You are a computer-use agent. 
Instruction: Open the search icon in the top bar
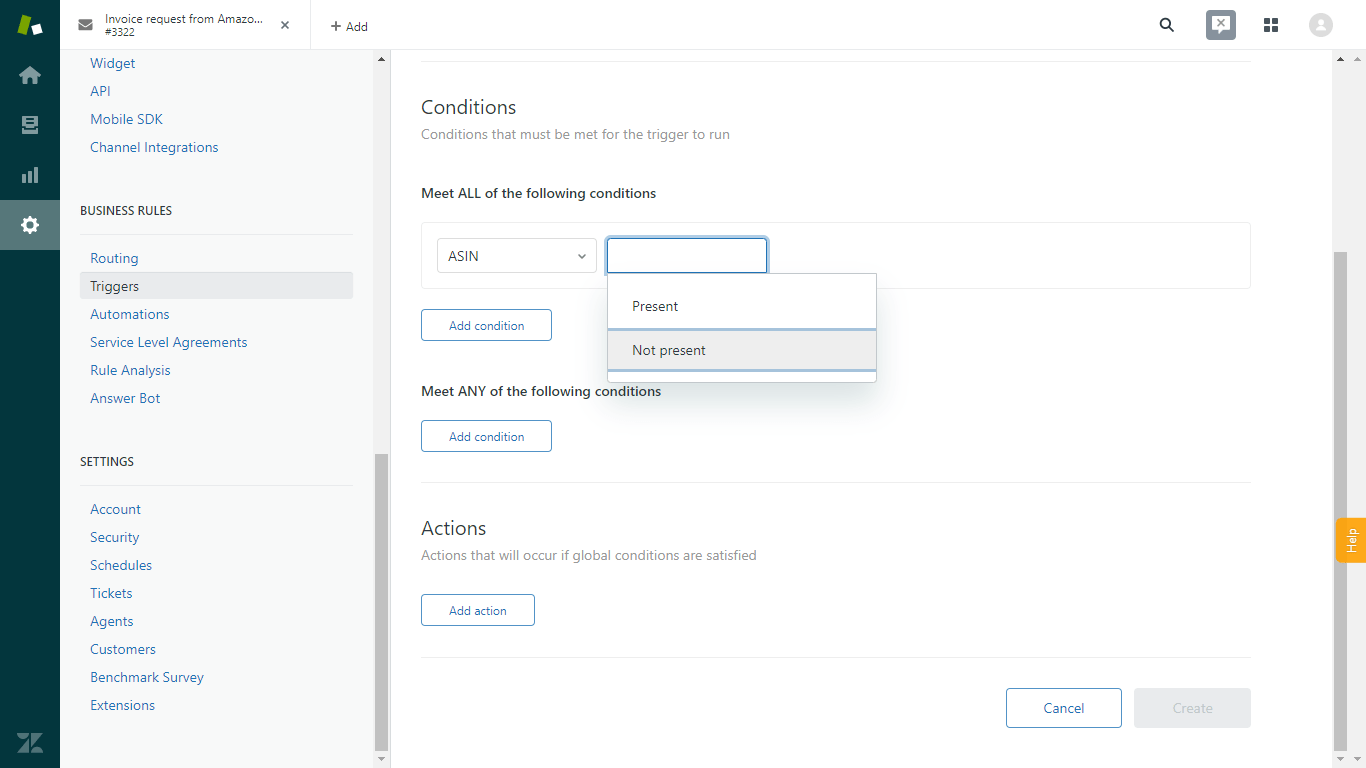(1166, 25)
